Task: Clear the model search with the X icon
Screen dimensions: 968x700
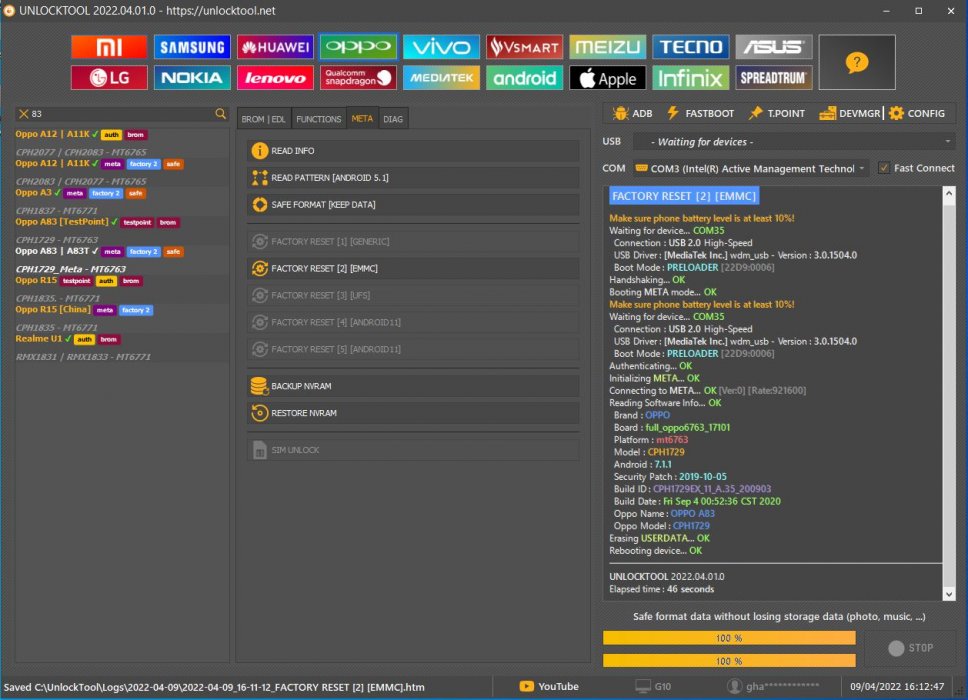Action: pos(23,114)
